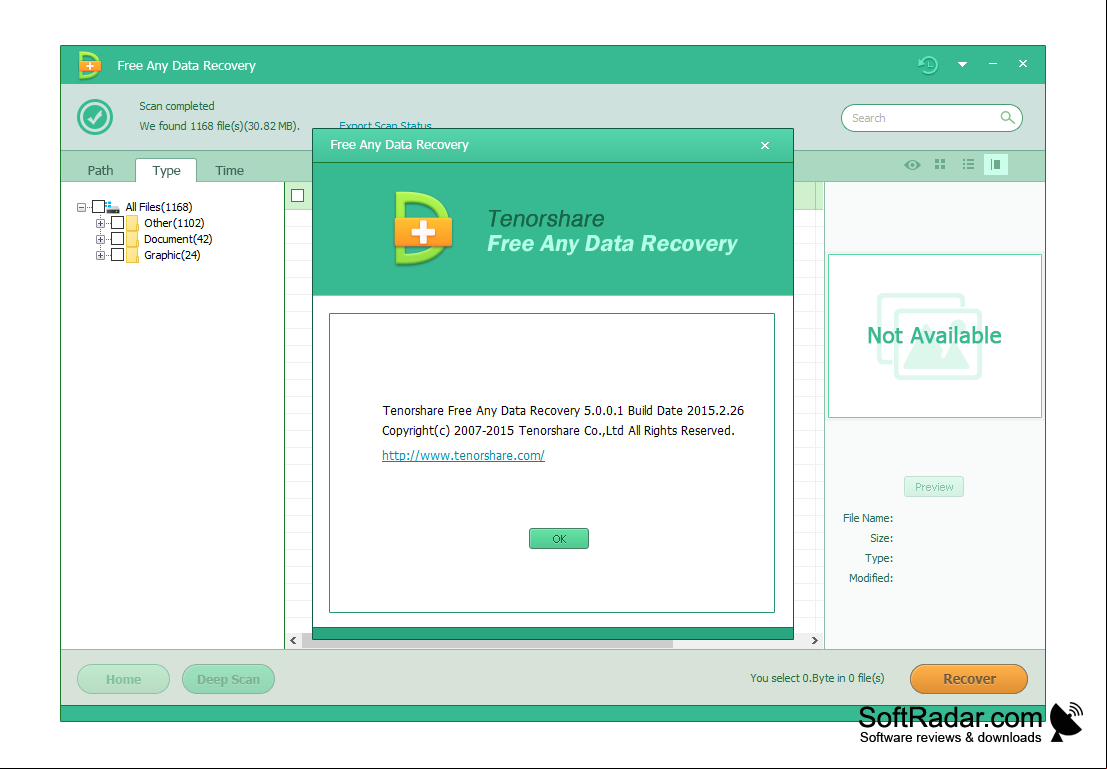The image size is (1107, 769).
Task: Open the Time tab
Action: click(229, 170)
